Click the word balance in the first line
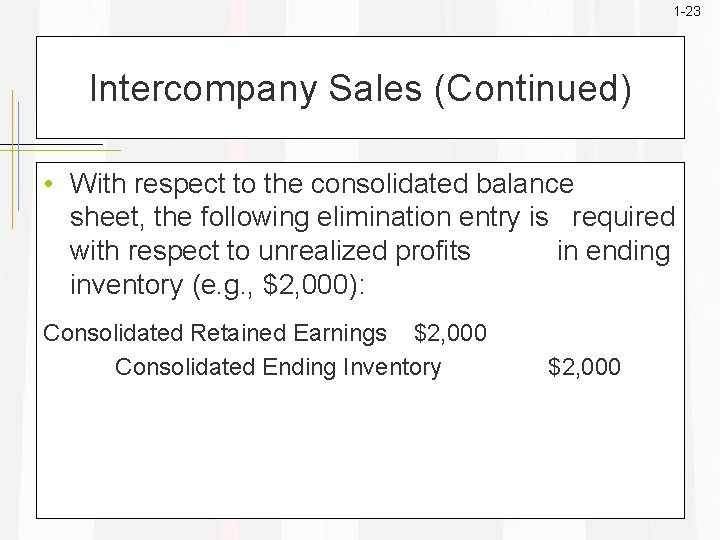The image size is (720, 540). click(525, 184)
